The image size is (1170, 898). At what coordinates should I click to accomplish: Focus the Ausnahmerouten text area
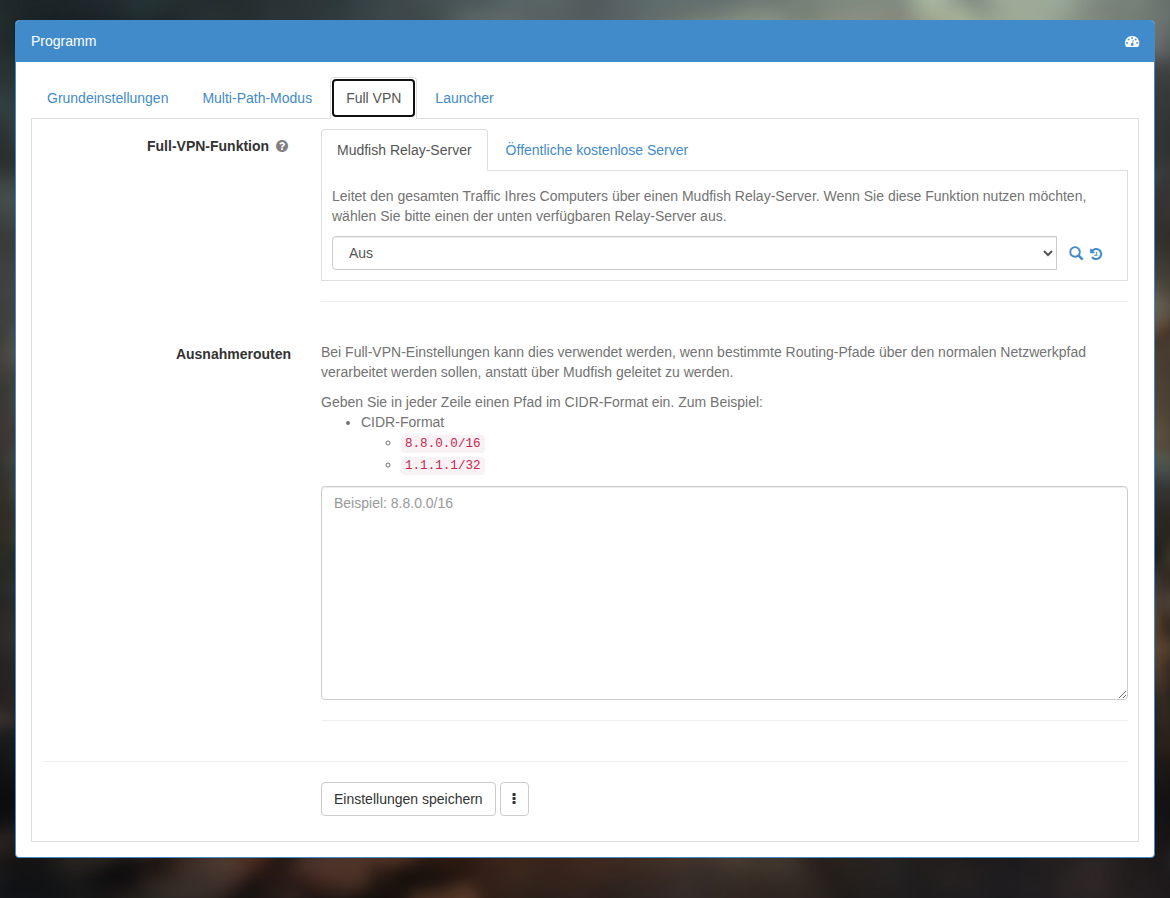click(724, 593)
